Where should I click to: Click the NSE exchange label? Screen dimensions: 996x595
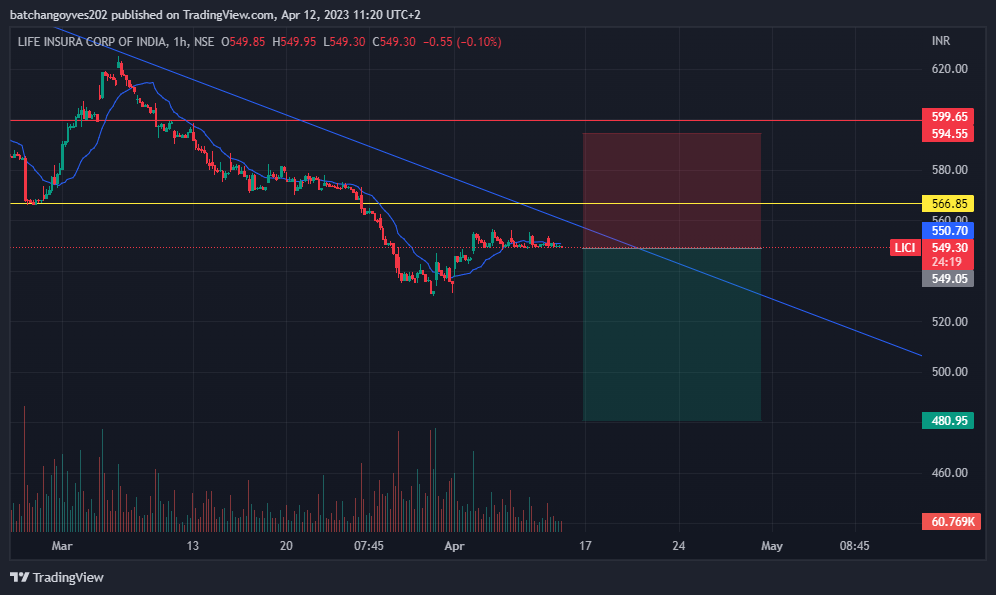click(204, 42)
